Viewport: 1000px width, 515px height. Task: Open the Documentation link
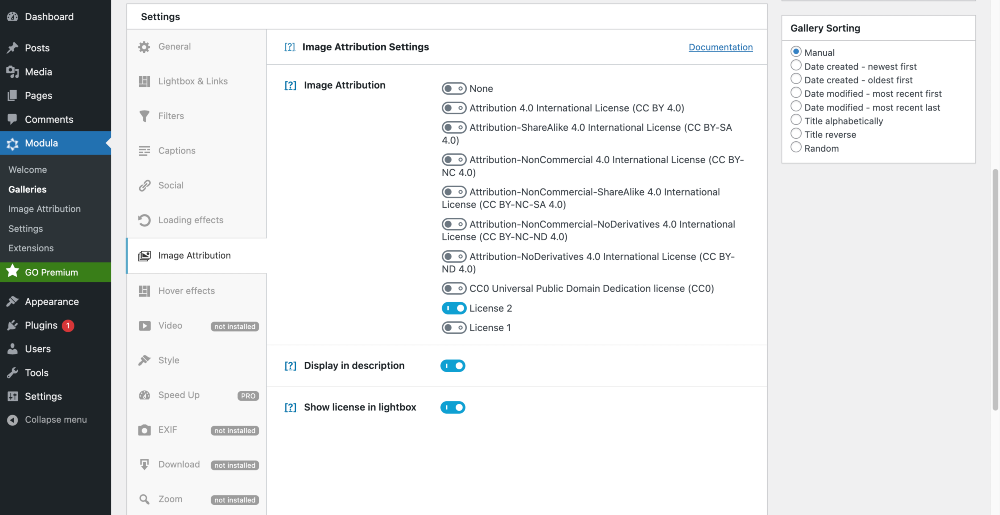pyautogui.click(x=720, y=47)
